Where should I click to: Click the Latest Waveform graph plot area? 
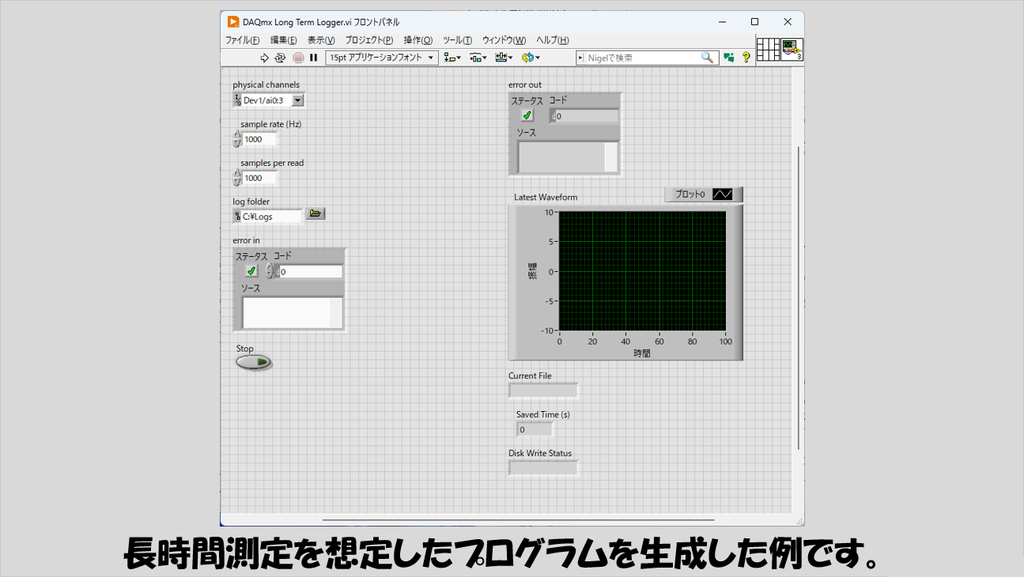(642, 271)
